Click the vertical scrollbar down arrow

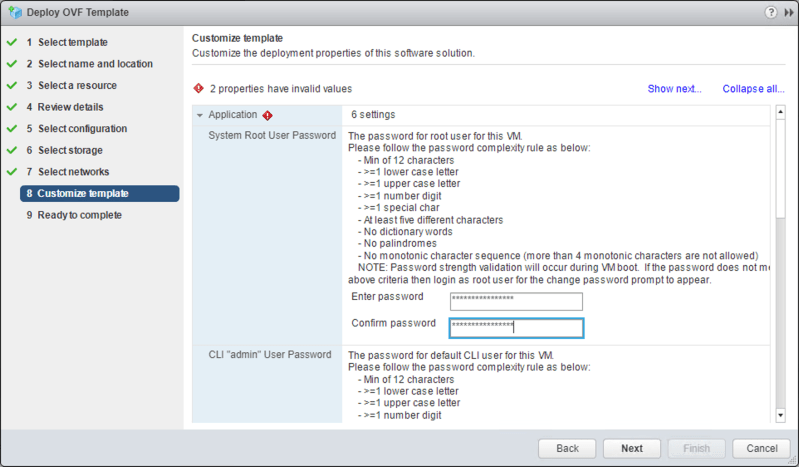[780, 415]
